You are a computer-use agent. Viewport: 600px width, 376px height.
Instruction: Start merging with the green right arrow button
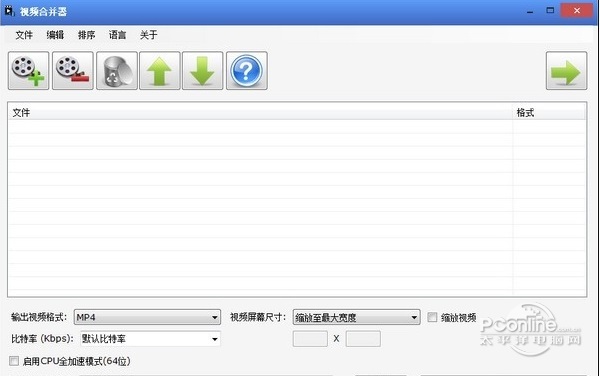click(566, 71)
